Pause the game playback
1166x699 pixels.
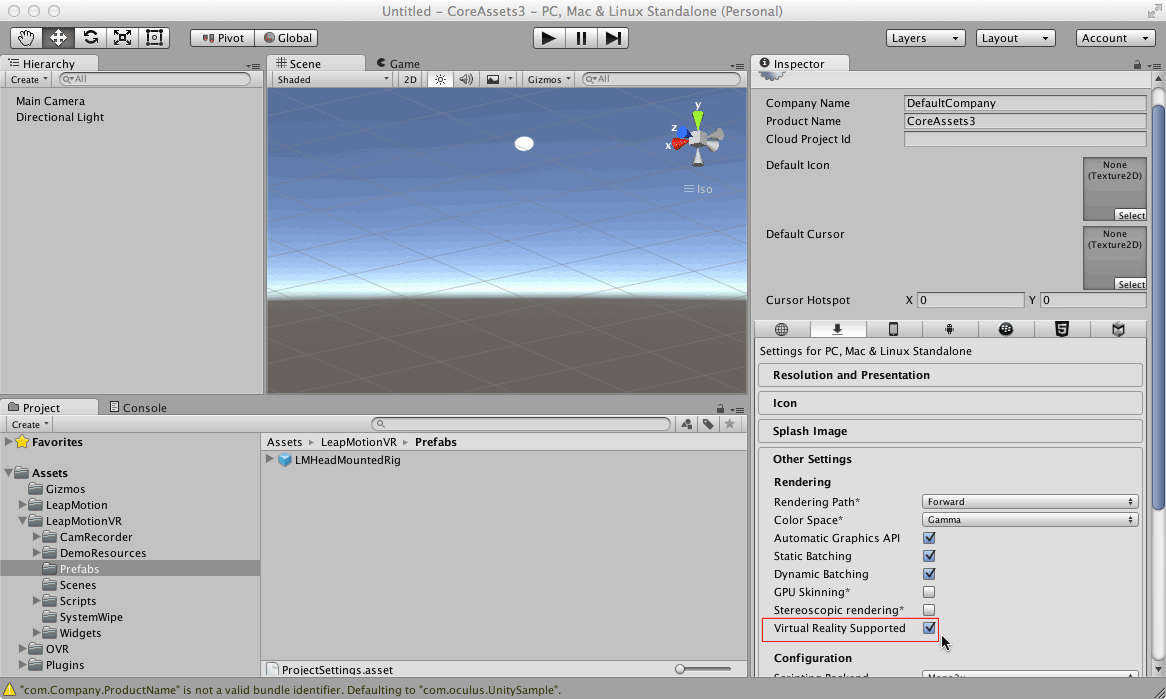click(x=581, y=38)
